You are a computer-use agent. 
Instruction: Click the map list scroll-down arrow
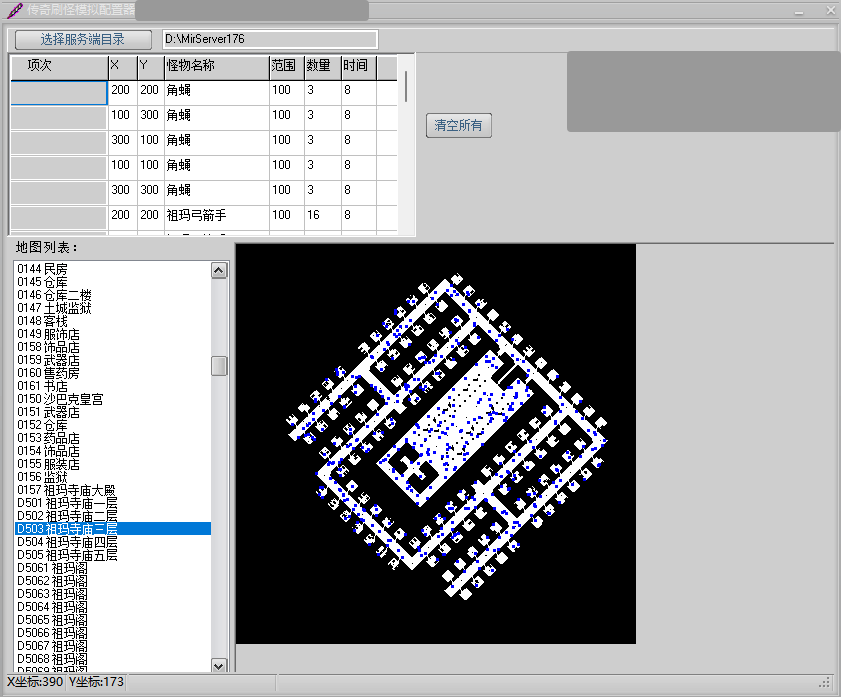tap(219, 665)
